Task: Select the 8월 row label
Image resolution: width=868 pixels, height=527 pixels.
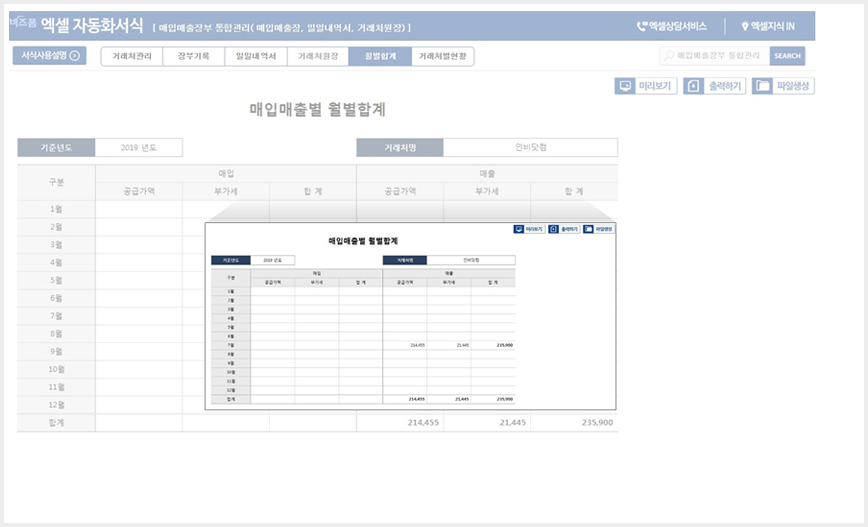Action: tap(56, 334)
